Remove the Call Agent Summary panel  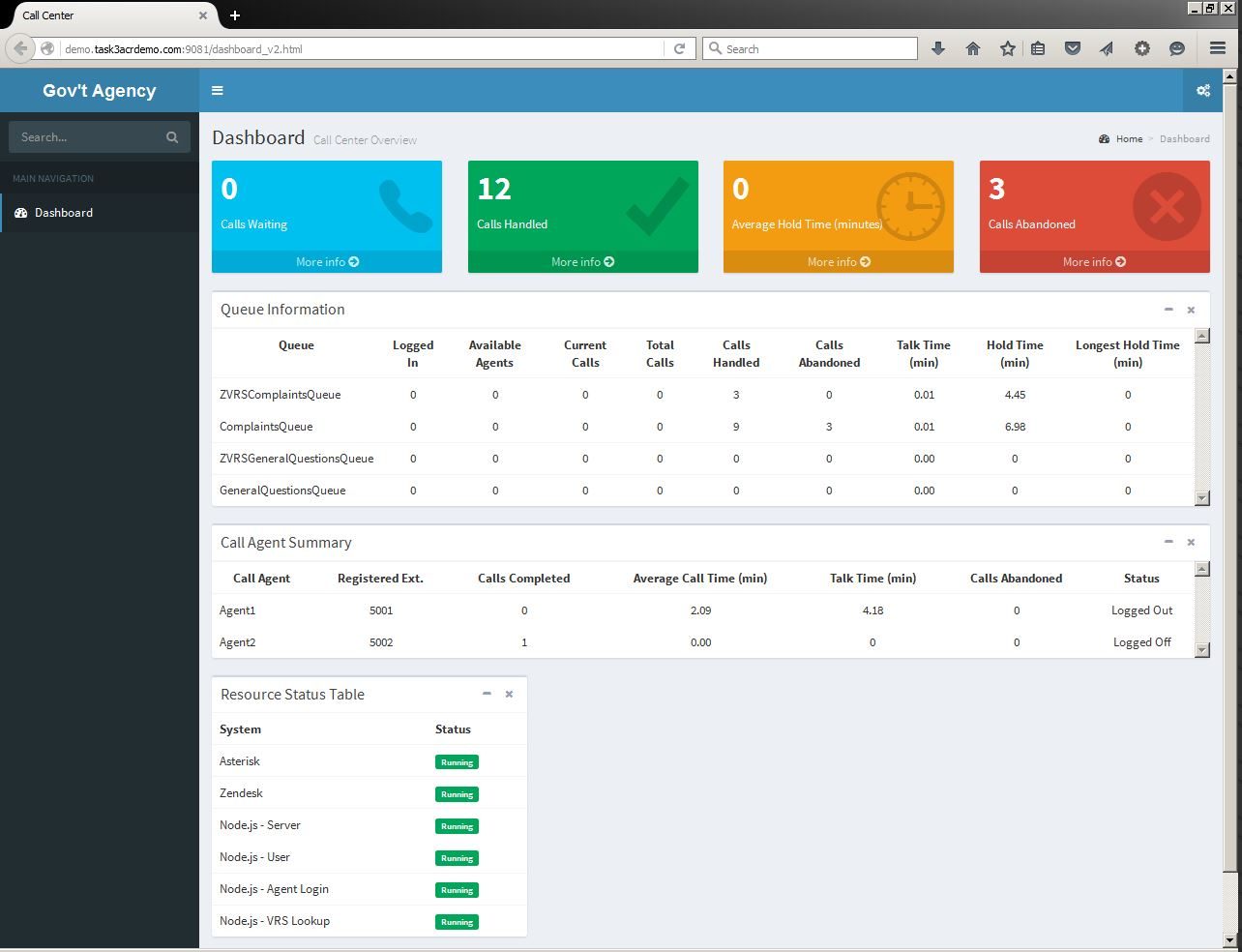pos(1191,542)
